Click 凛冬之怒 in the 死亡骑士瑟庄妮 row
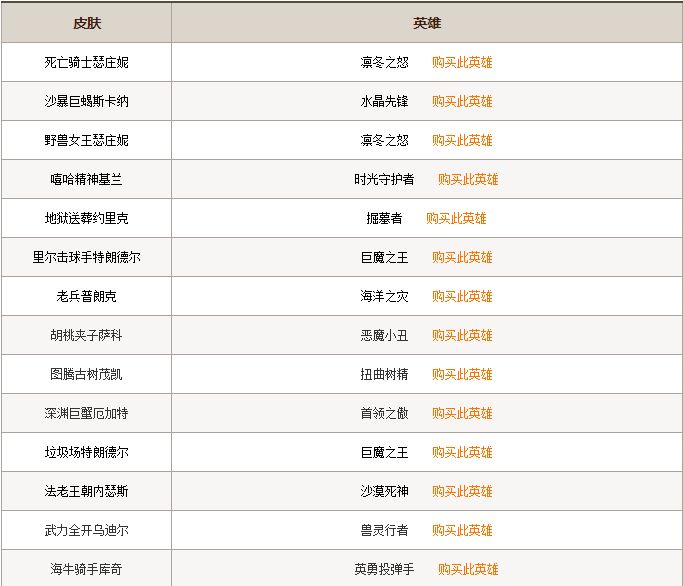This screenshot has width=683, height=586. click(x=385, y=62)
